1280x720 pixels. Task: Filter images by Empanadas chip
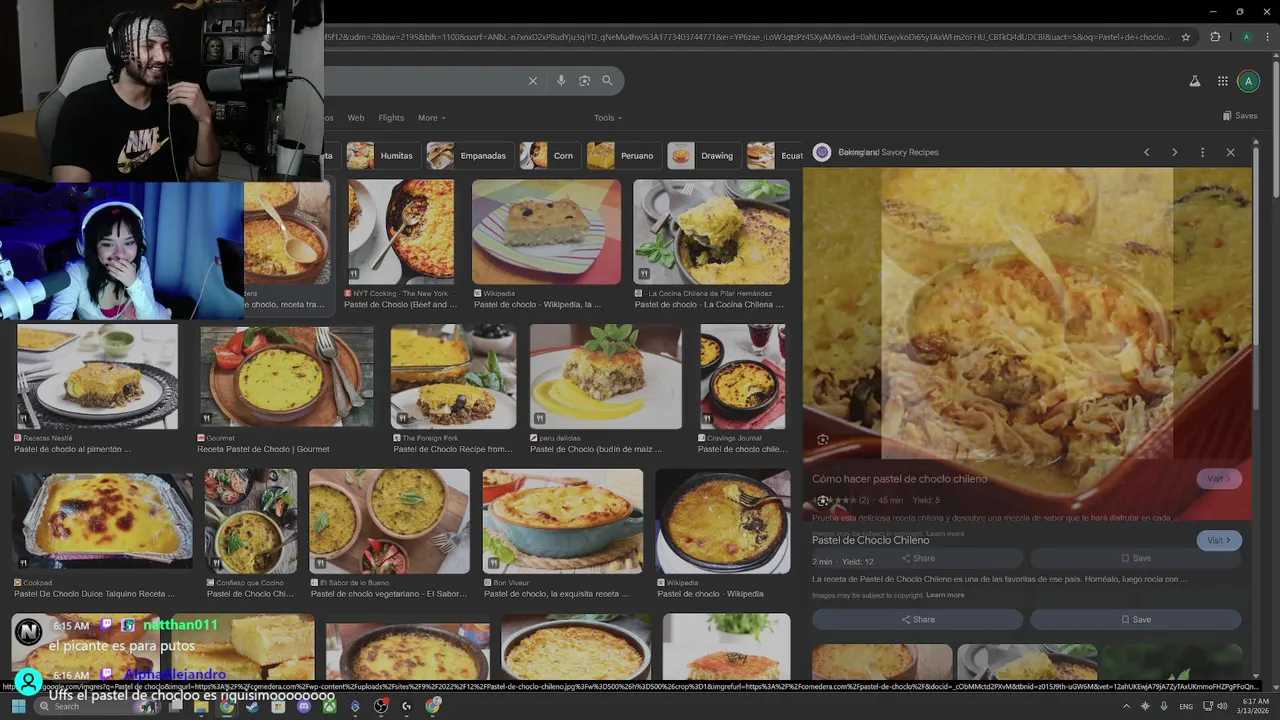(x=469, y=156)
